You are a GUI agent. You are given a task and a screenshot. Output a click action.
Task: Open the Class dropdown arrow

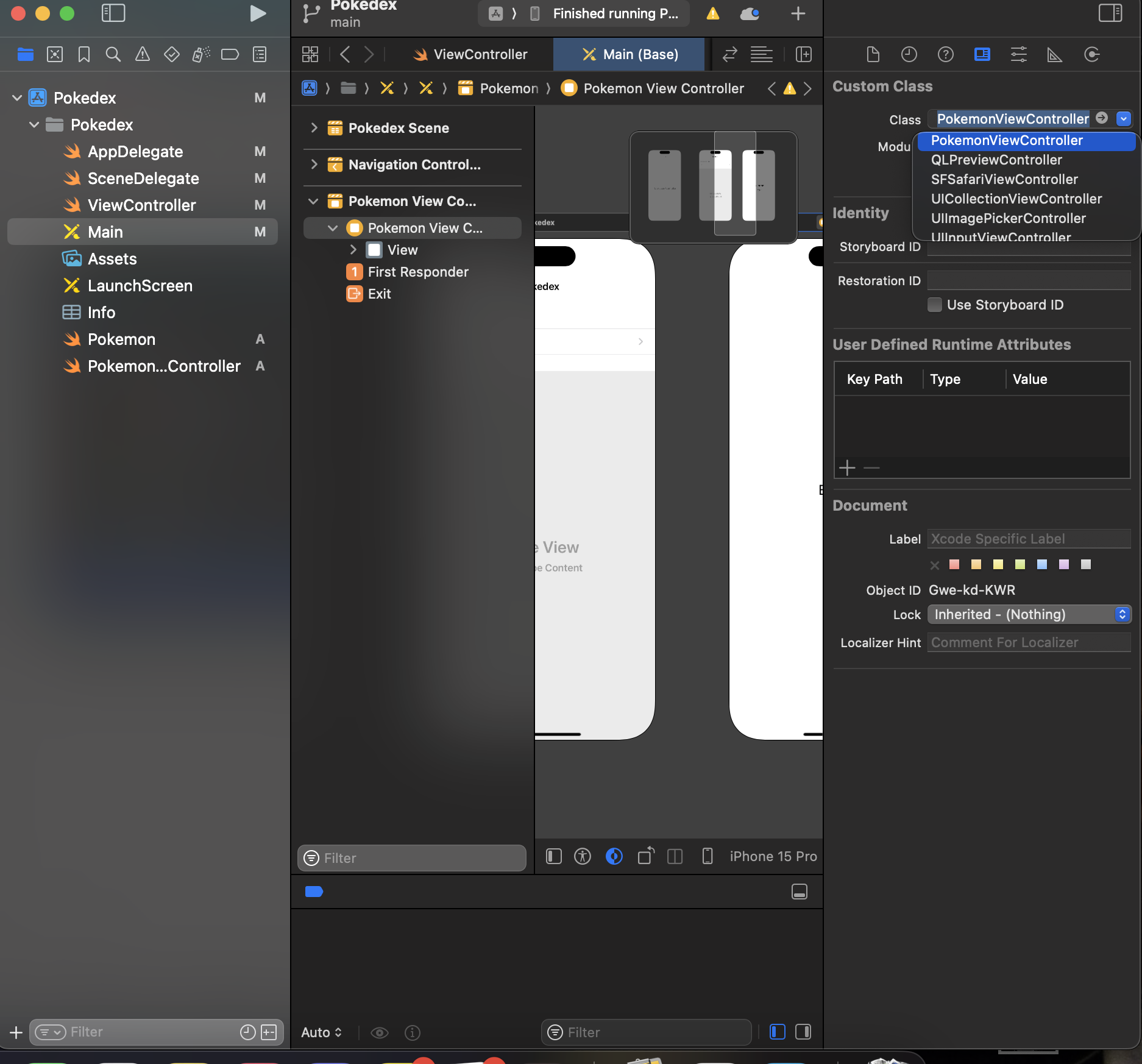coord(1124,118)
